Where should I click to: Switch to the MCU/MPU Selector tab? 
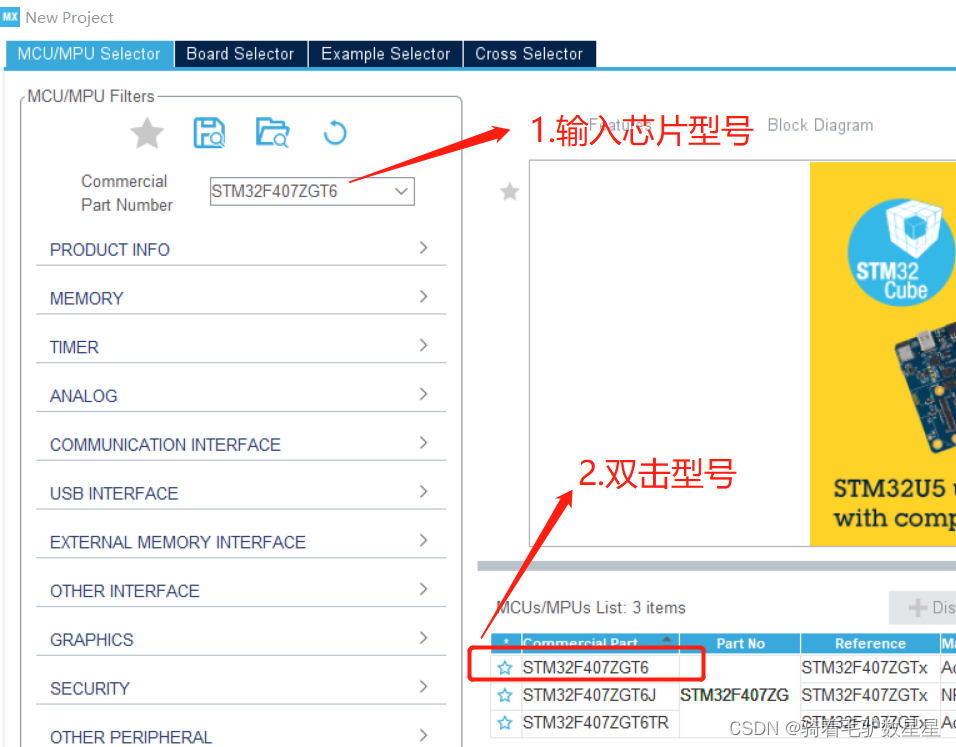pyautogui.click(x=89, y=54)
